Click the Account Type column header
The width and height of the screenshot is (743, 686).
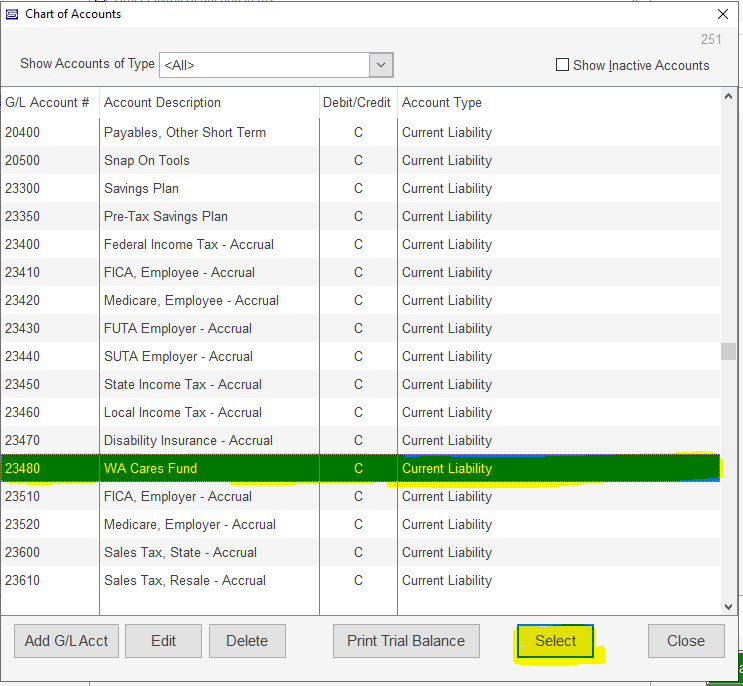point(441,102)
